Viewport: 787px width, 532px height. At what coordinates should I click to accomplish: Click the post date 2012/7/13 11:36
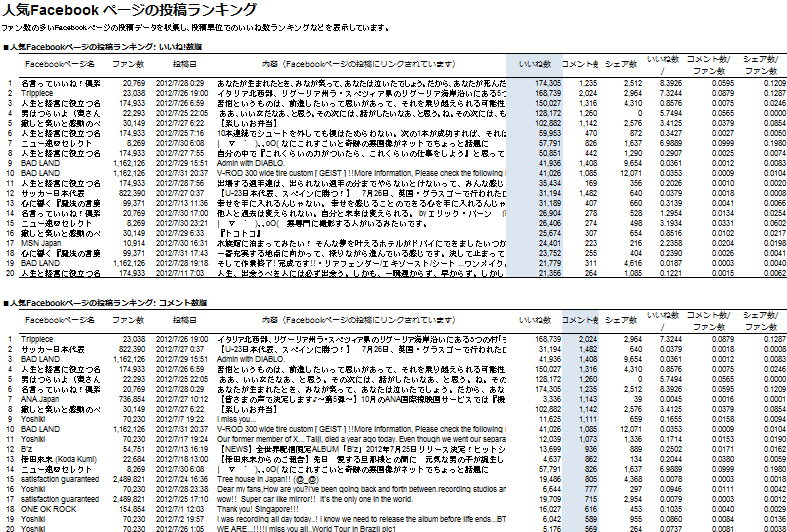point(182,203)
